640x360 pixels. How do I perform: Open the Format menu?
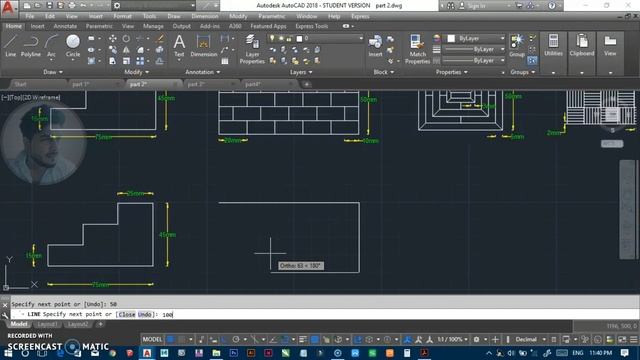(122, 16)
